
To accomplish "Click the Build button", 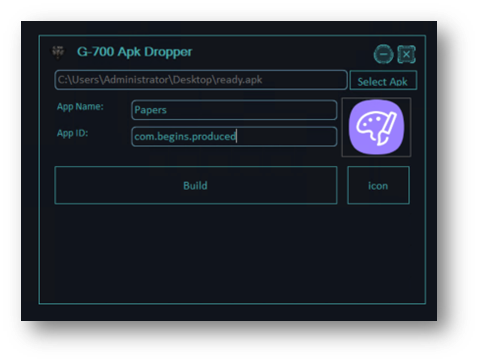I will [x=196, y=185].
